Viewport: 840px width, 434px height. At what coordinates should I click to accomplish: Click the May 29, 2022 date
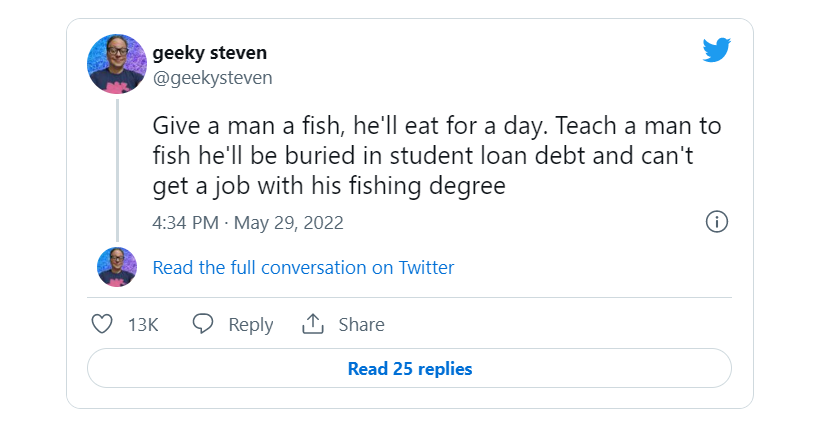pyautogui.click(x=291, y=223)
